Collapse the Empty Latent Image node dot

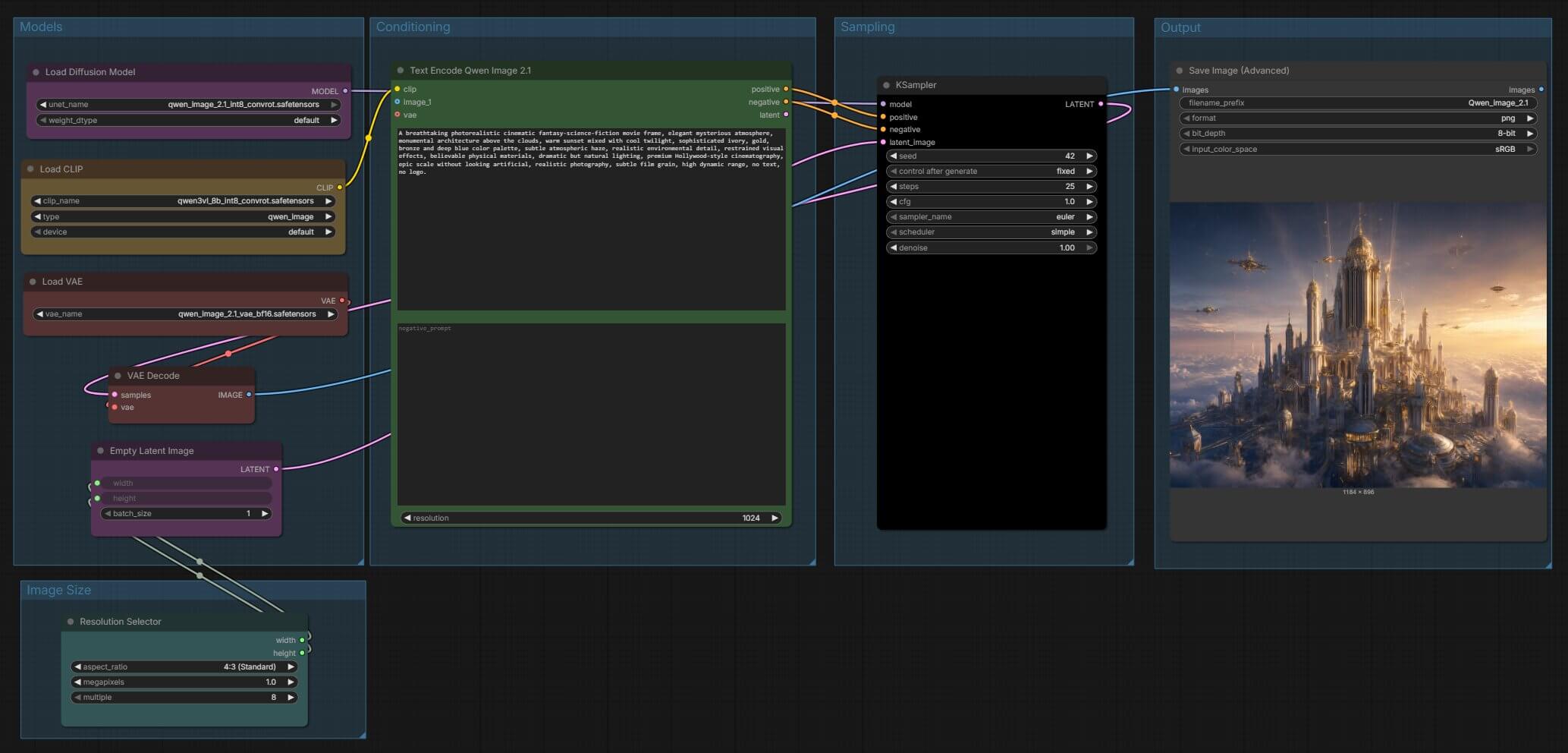pyautogui.click(x=100, y=451)
